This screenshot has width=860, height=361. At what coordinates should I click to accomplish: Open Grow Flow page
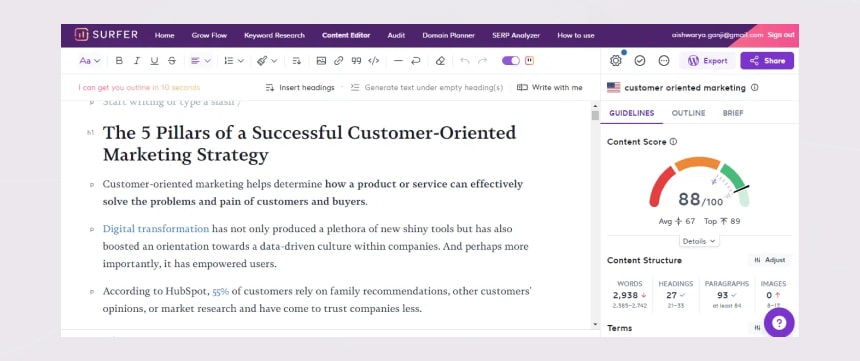[209, 35]
